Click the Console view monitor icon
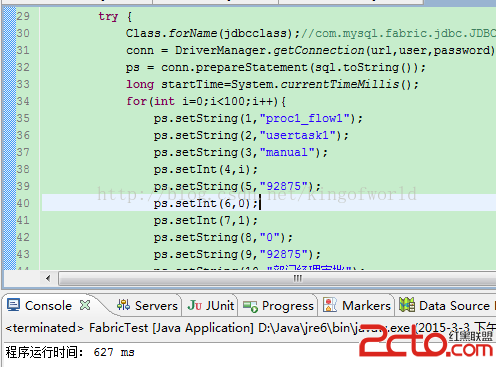Screen dimensions: 496x367 pyautogui.click(x=14, y=305)
